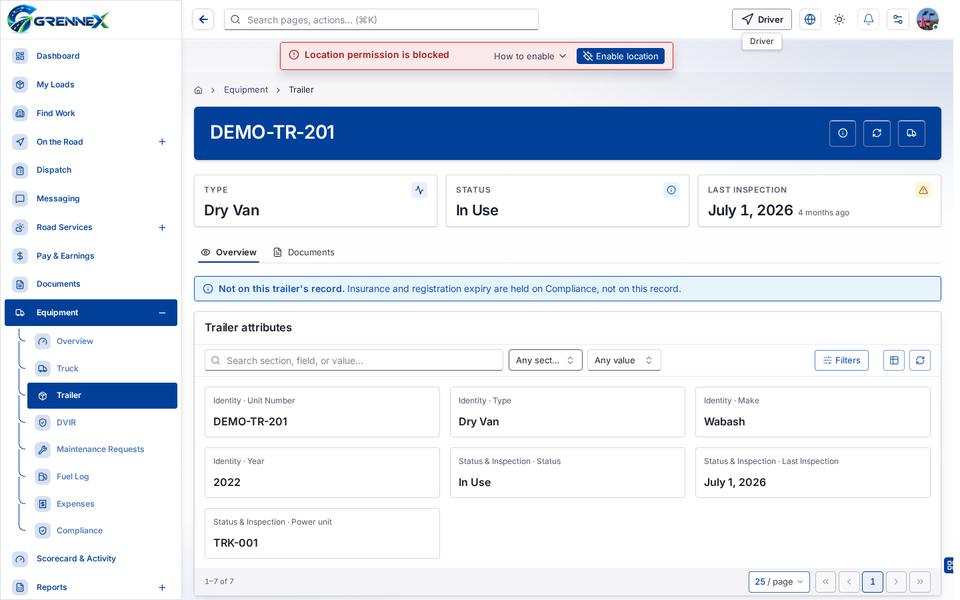Open the notifications bell
Viewport: 960px width, 600px height.
(868, 20)
